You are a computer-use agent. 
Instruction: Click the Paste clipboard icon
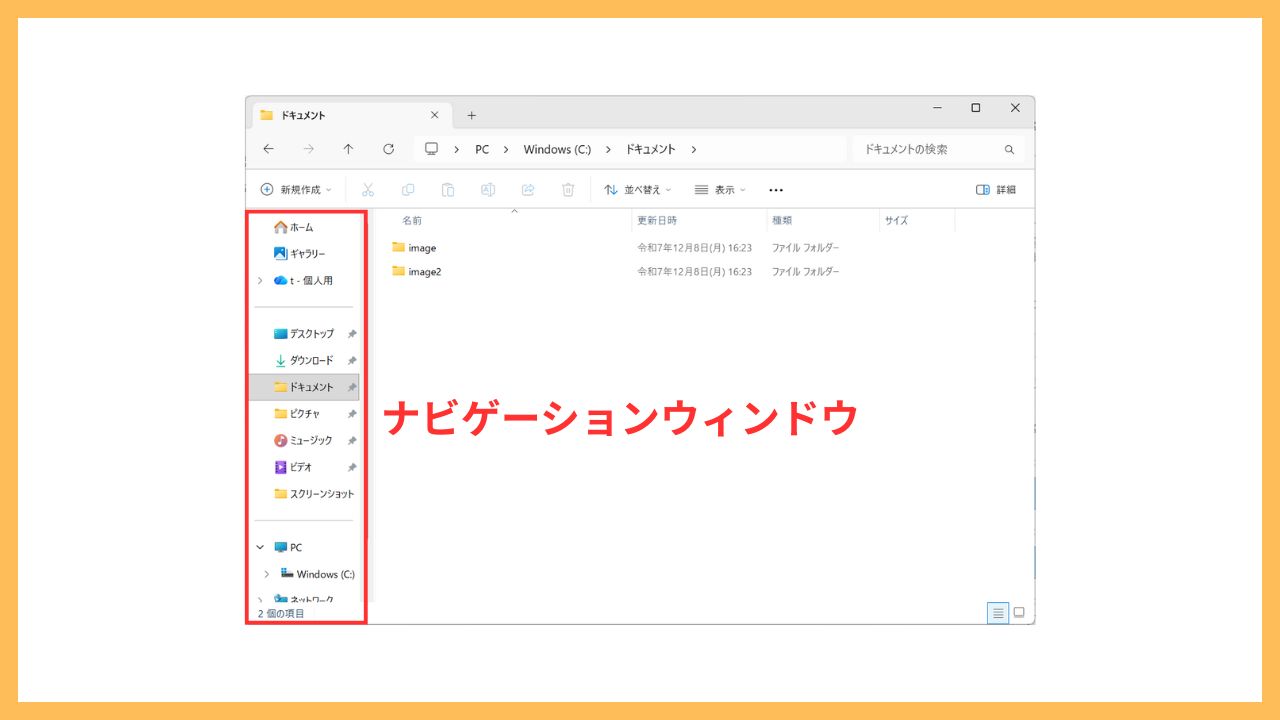click(448, 189)
